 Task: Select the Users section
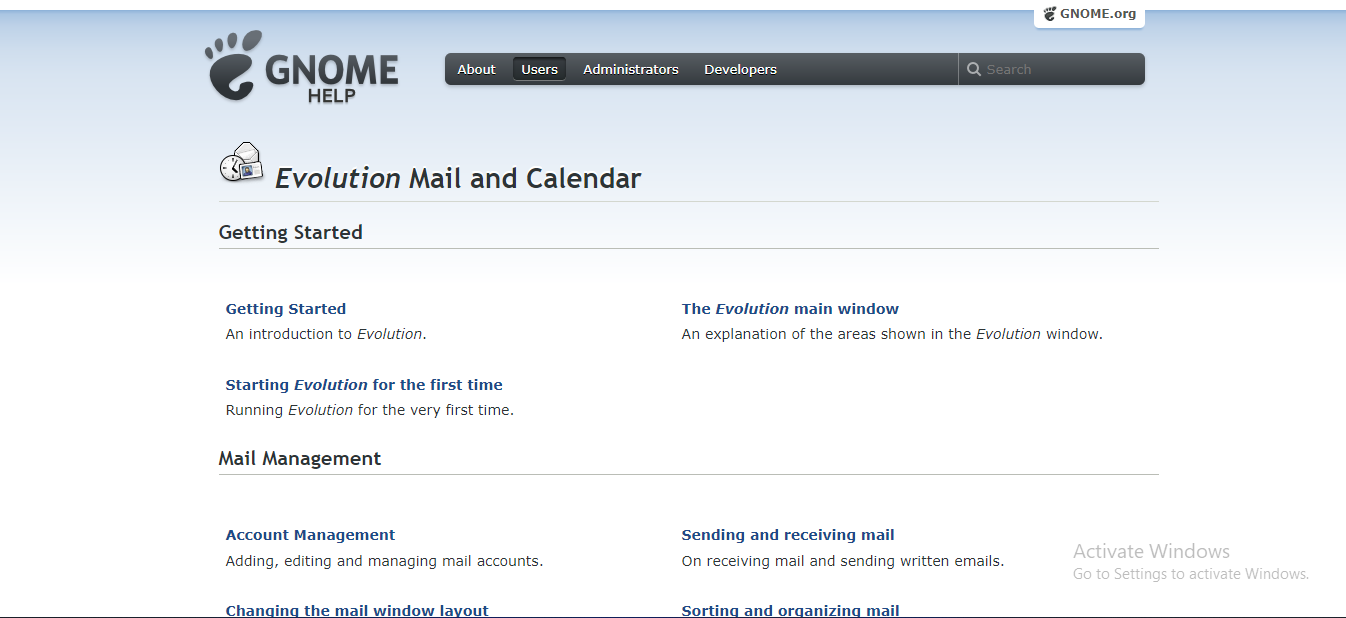(539, 69)
